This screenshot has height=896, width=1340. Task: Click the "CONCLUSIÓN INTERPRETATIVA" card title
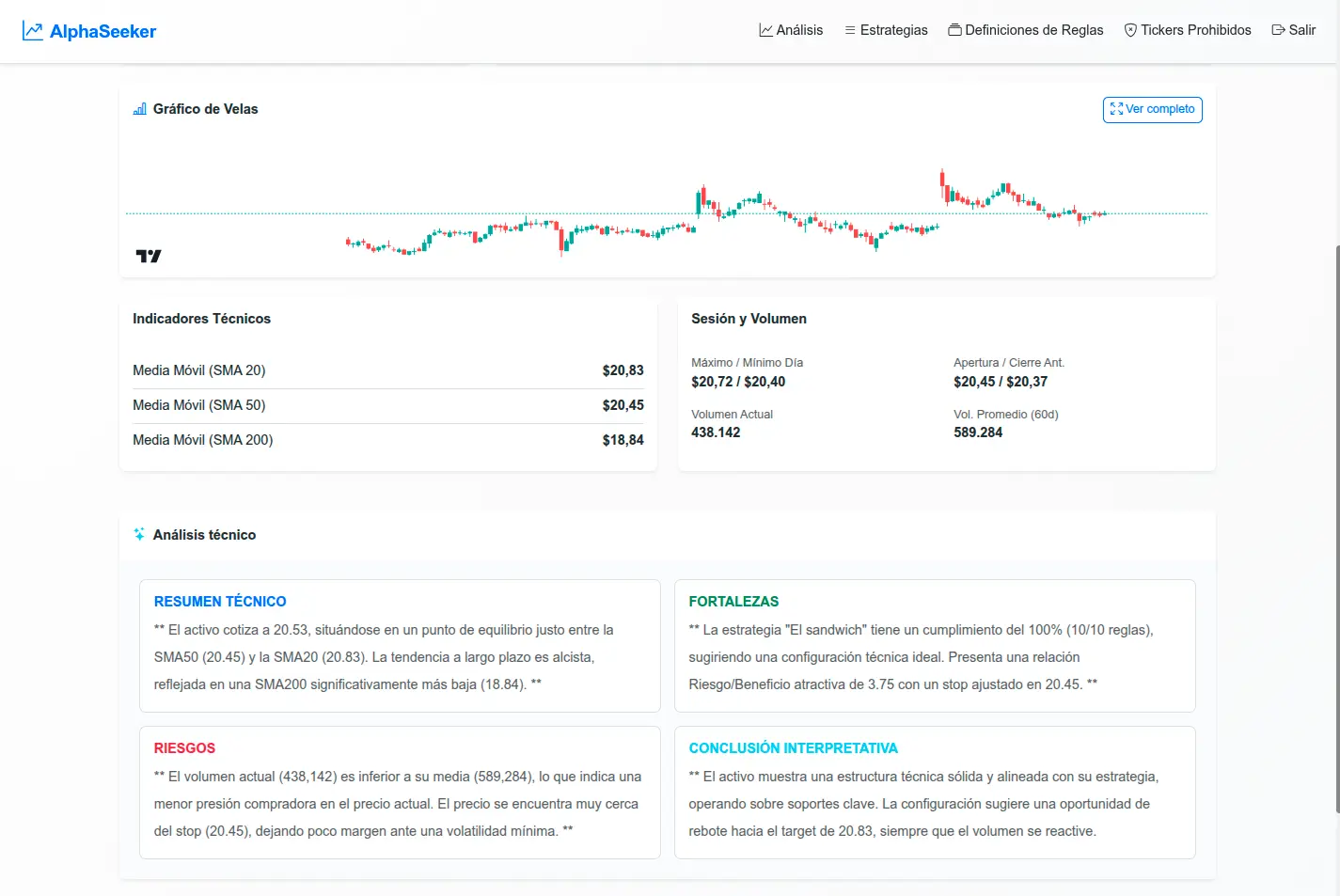point(794,748)
